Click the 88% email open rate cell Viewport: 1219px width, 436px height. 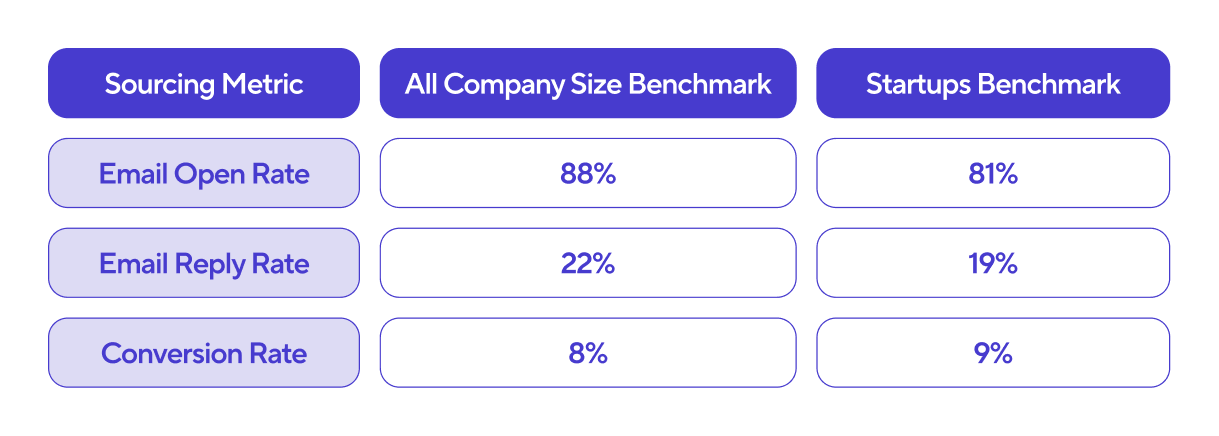(588, 173)
